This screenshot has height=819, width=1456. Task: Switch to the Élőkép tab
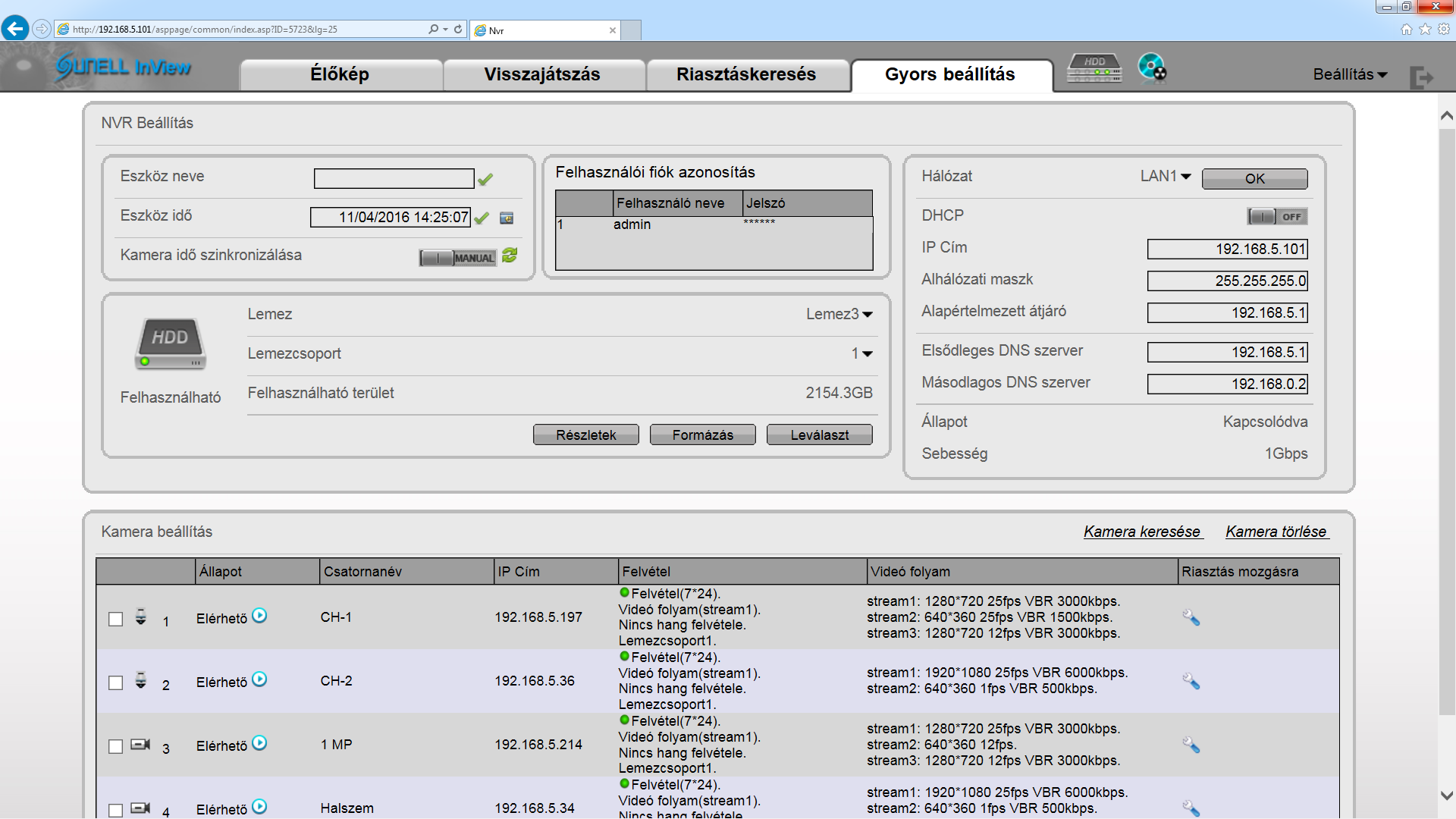click(x=340, y=74)
